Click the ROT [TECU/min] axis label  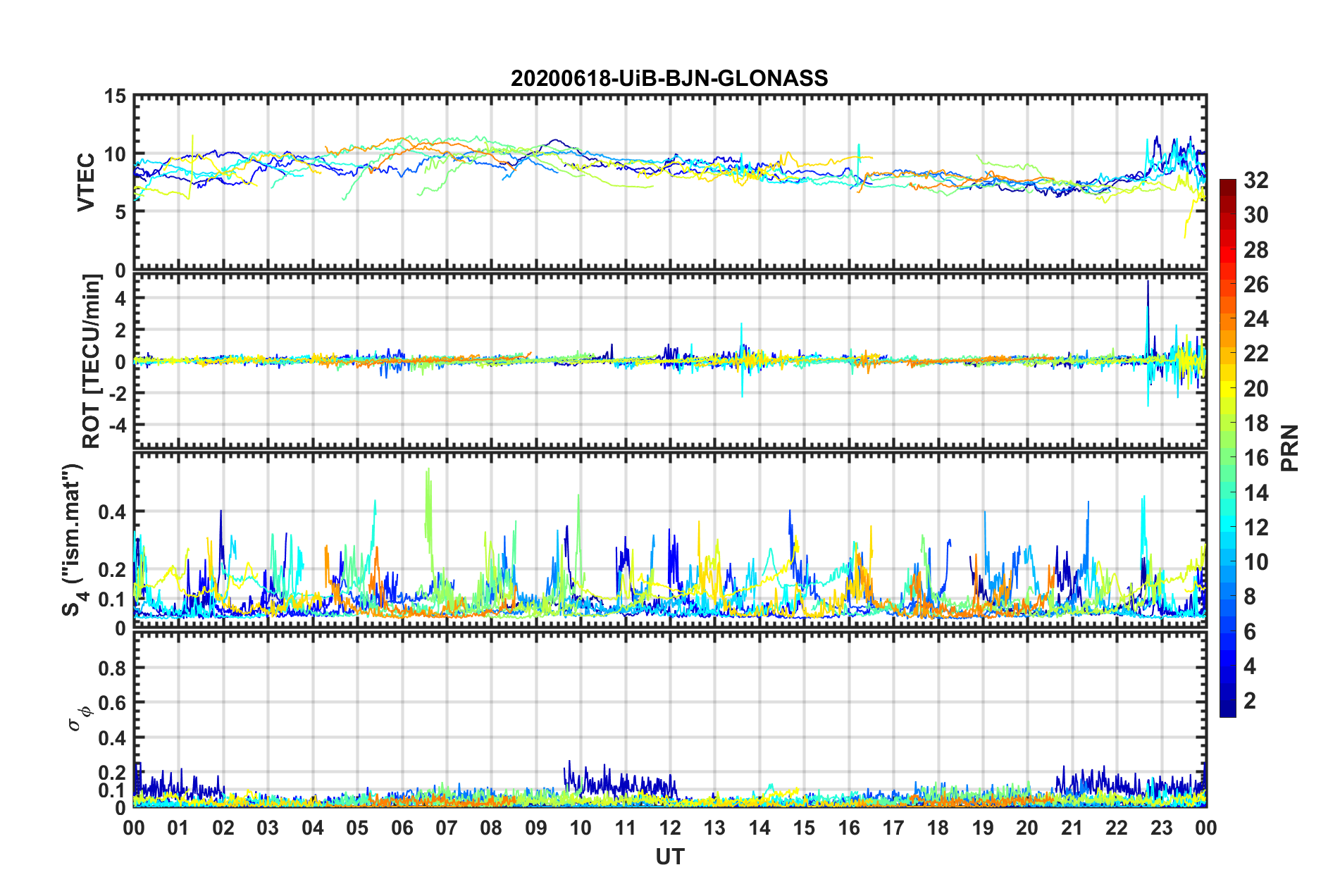(x=91, y=361)
